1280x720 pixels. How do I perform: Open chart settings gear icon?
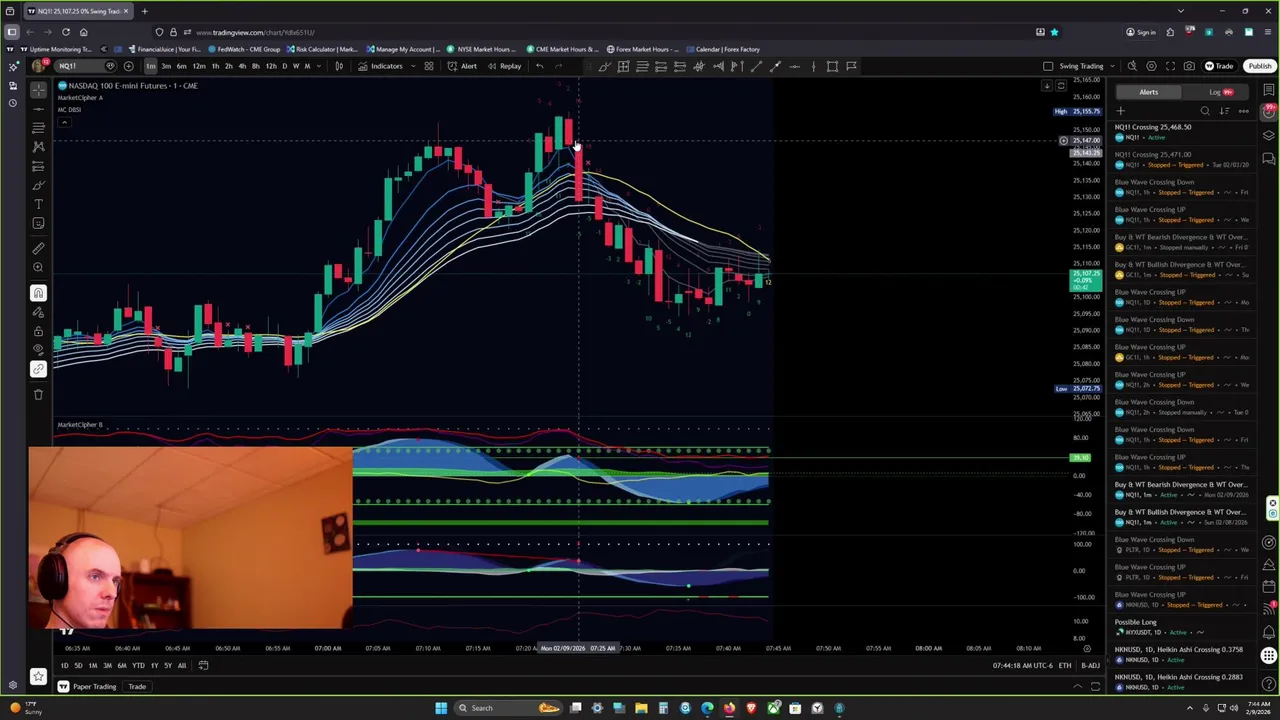(1151, 66)
